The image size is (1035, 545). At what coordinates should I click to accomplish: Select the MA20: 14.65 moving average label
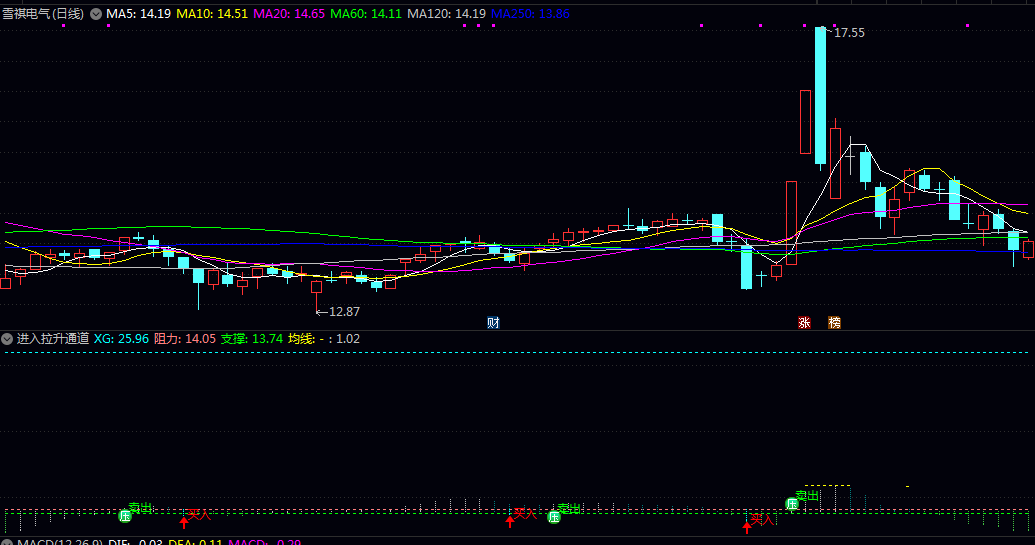pyautogui.click(x=289, y=14)
